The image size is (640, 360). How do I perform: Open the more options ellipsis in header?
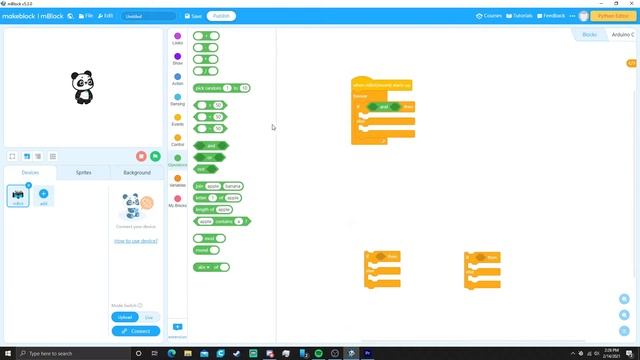(572, 16)
